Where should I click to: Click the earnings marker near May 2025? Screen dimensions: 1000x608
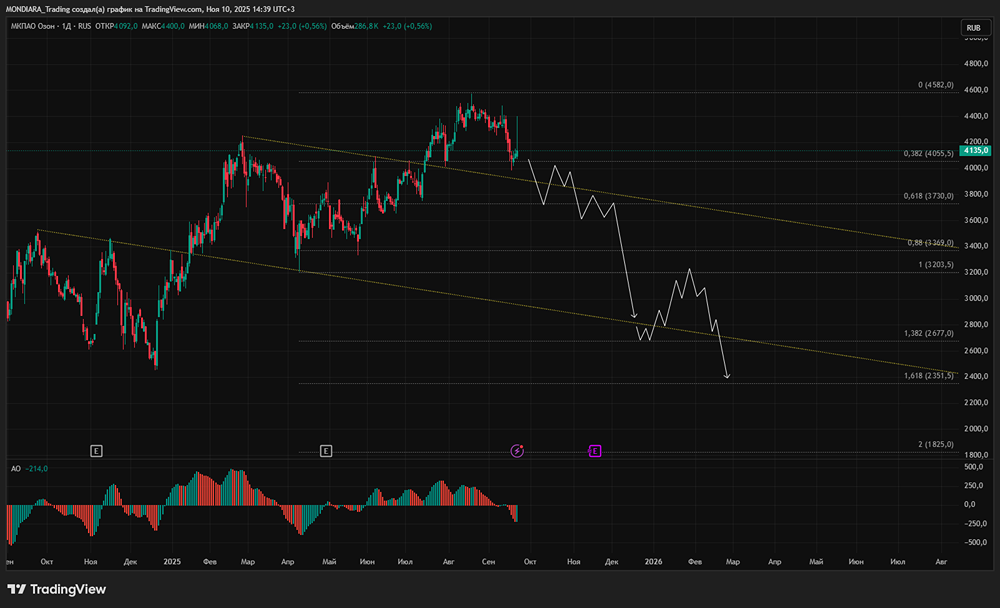326,451
